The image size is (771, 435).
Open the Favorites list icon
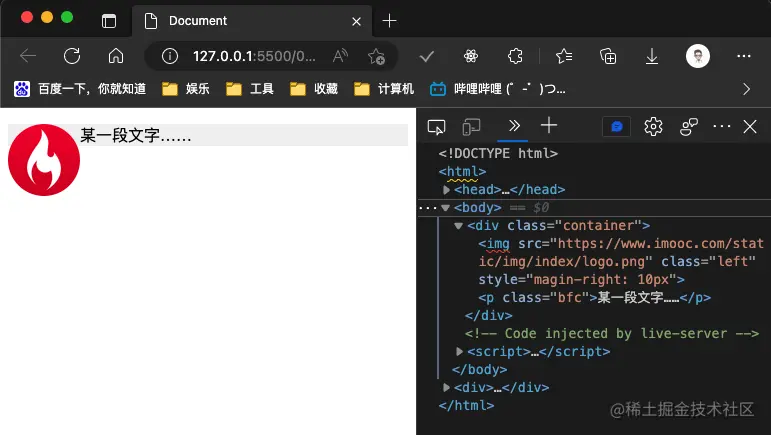(x=563, y=57)
